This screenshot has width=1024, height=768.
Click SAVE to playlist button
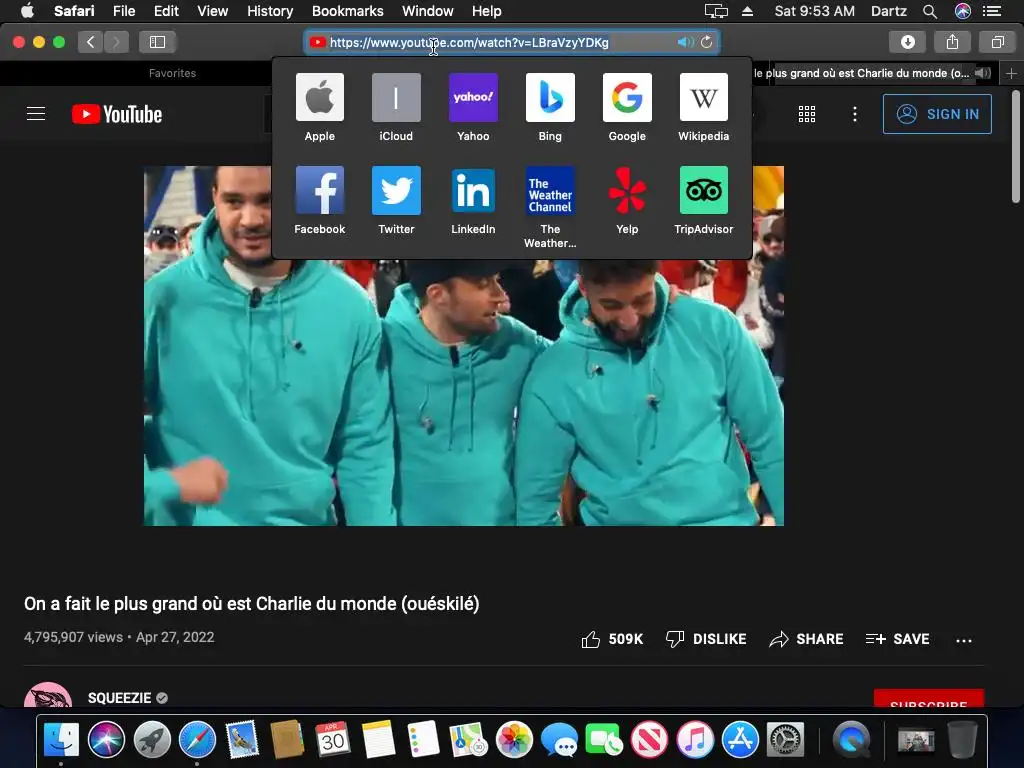pyautogui.click(x=898, y=639)
